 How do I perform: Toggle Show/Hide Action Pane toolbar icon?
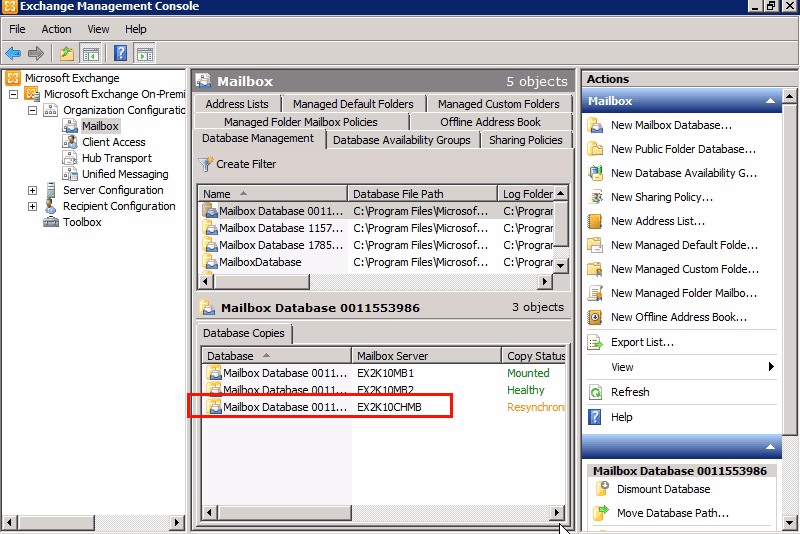coord(145,53)
